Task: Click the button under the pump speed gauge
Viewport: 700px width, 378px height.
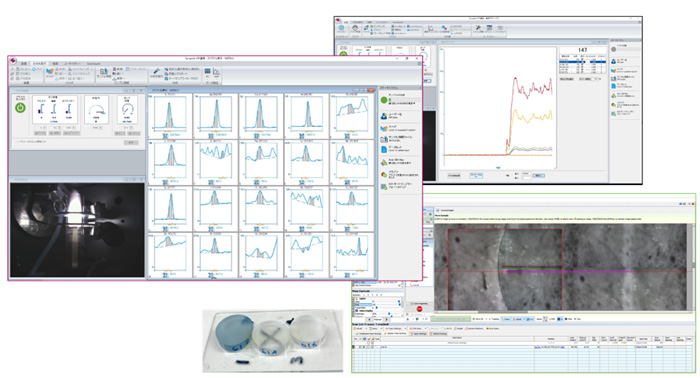Action: click(120, 133)
